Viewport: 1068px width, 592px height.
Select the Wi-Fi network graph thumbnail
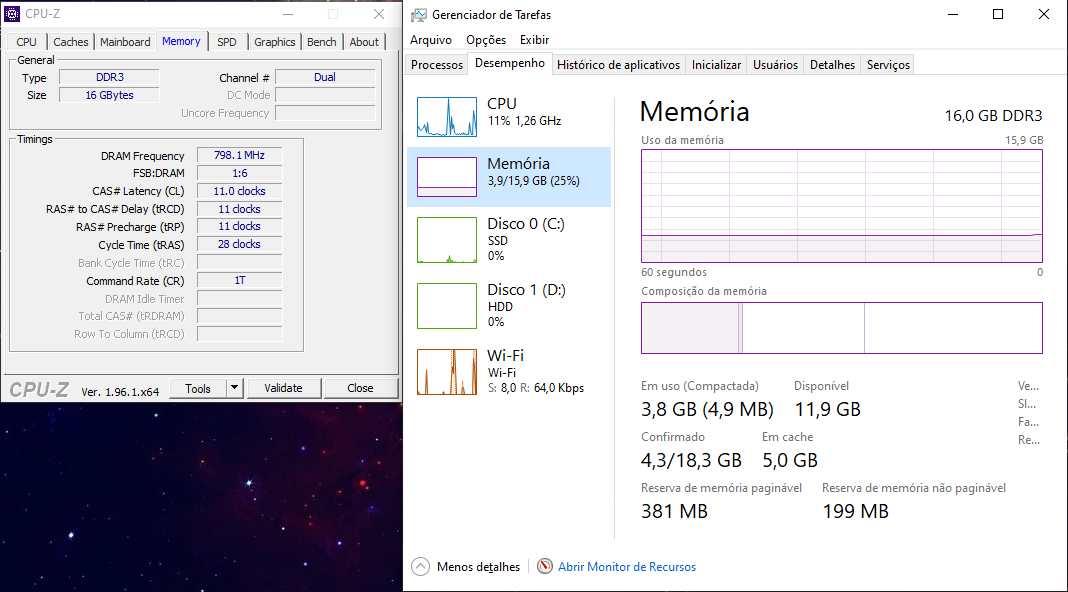coord(447,372)
